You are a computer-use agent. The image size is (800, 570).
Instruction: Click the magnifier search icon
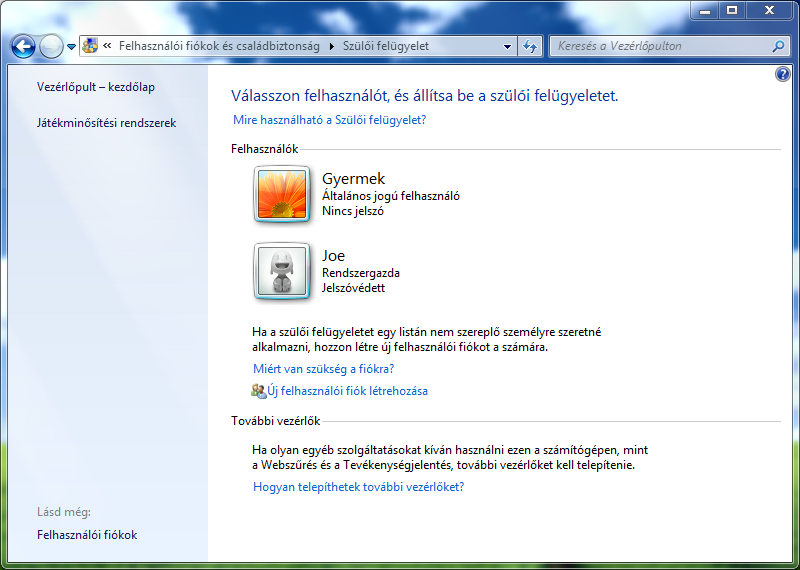778,46
